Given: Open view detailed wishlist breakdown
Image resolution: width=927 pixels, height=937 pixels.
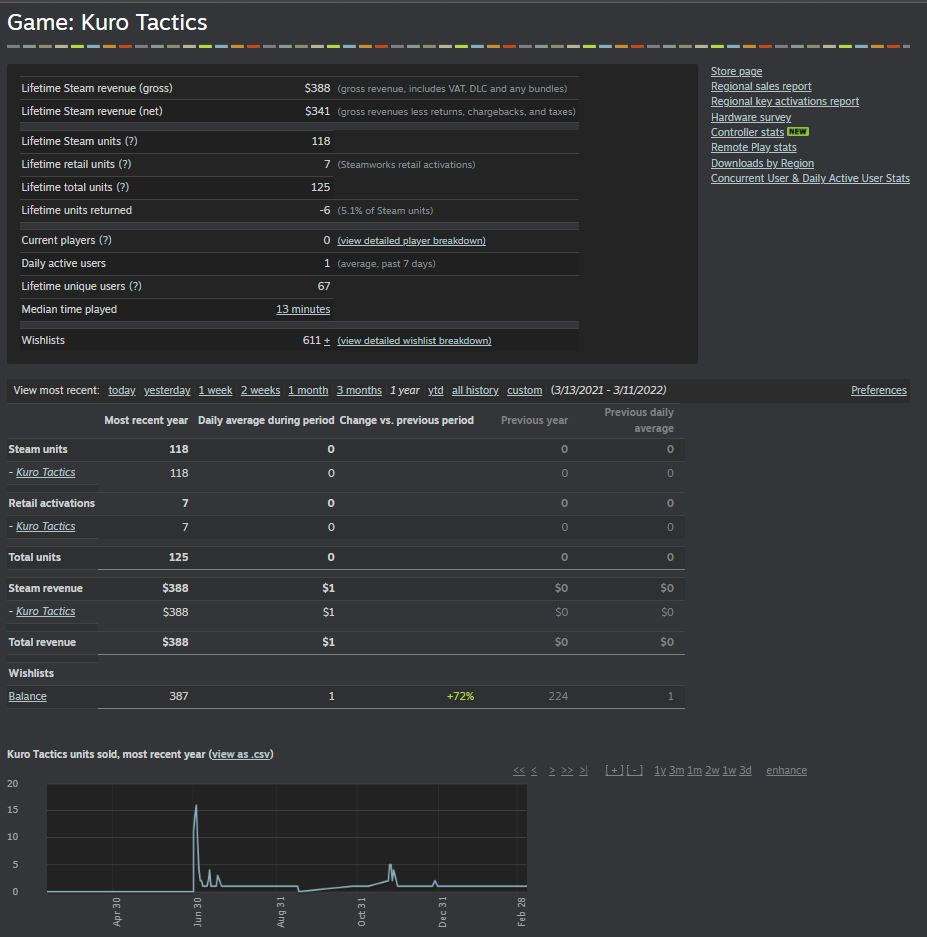Looking at the screenshot, I should (x=414, y=341).
